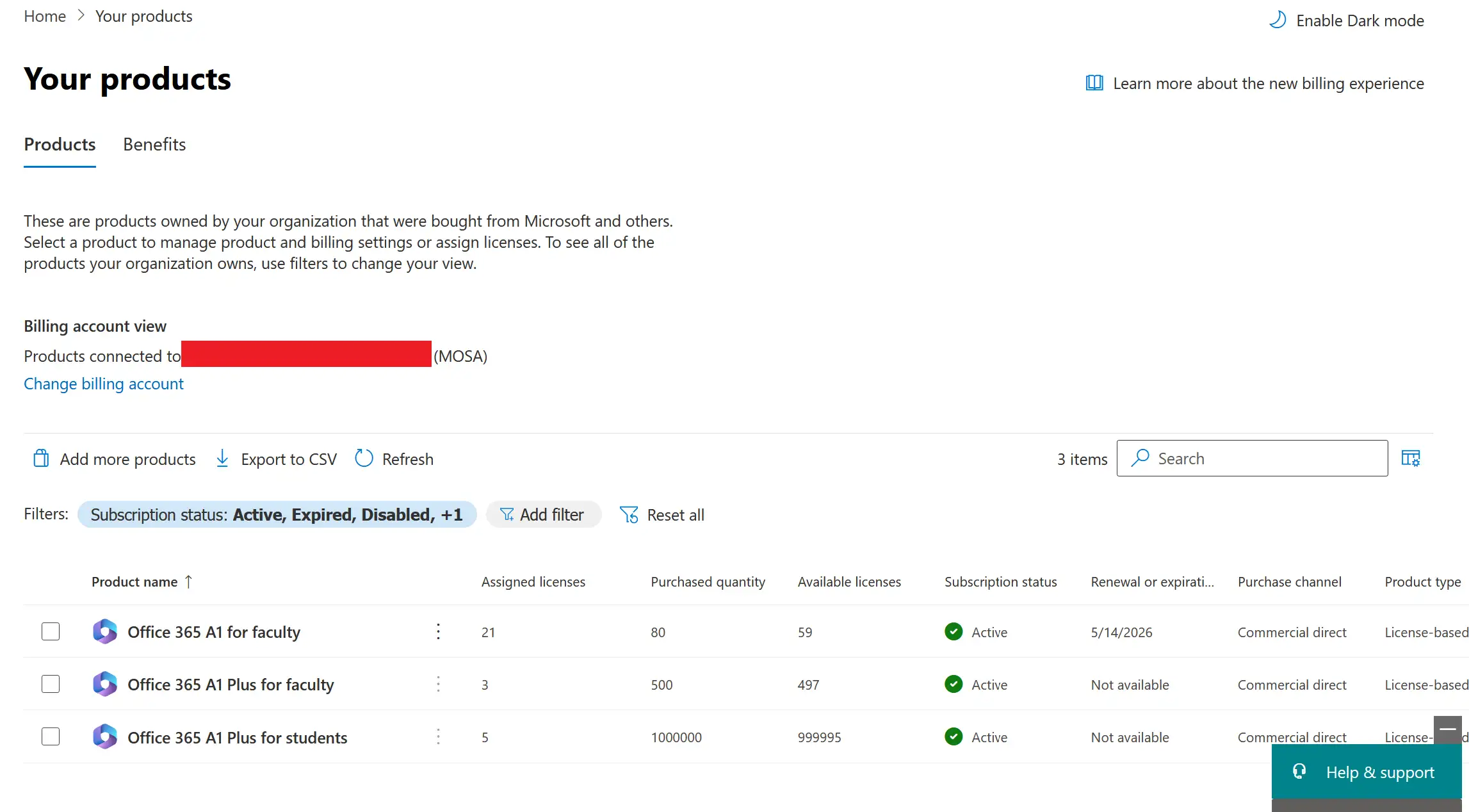Open more actions for Office 365 A1 for faculty
The height and width of the screenshot is (812, 1469).
click(438, 632)
